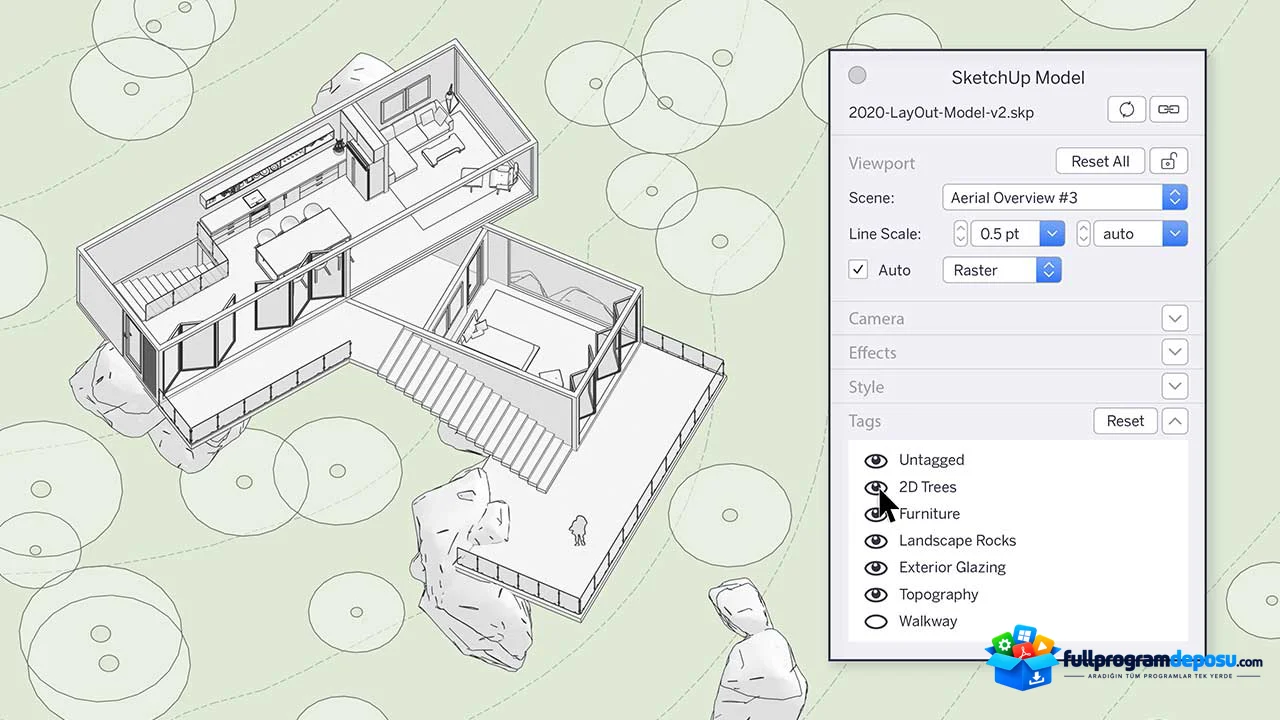The image size is (1280, 720).
Task: Hide the Landscape Rocks tag
Action: pyautogui.click(x=876, y=541)
